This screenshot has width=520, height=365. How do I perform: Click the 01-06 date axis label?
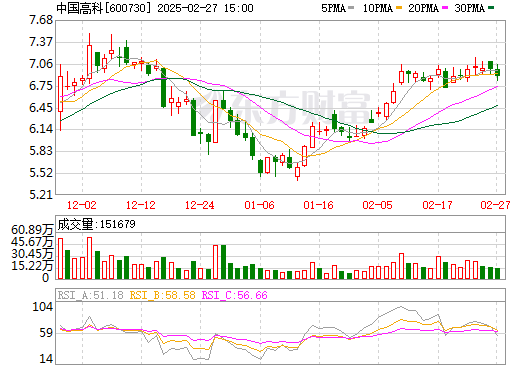click(259, 205)
